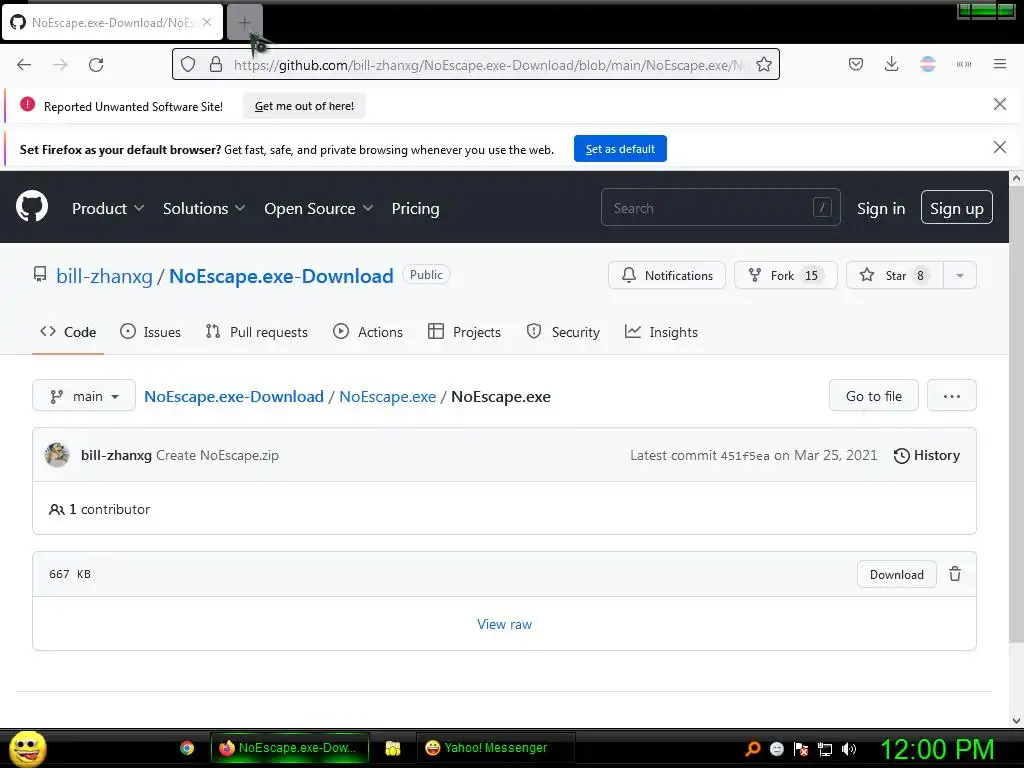Click the Notifications bell button
This screenshot has height=768, width=1024.
pos(667,275)
